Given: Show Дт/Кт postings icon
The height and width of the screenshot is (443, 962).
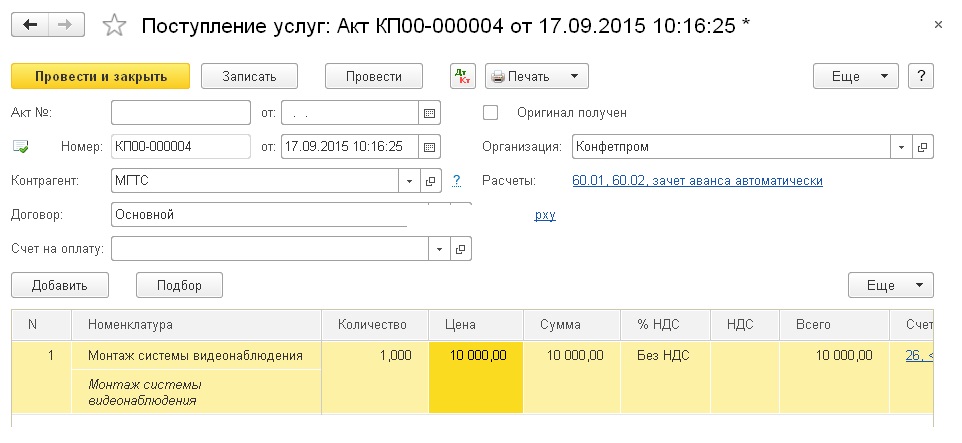Looking at the screenshot, I should click(463, 77).
